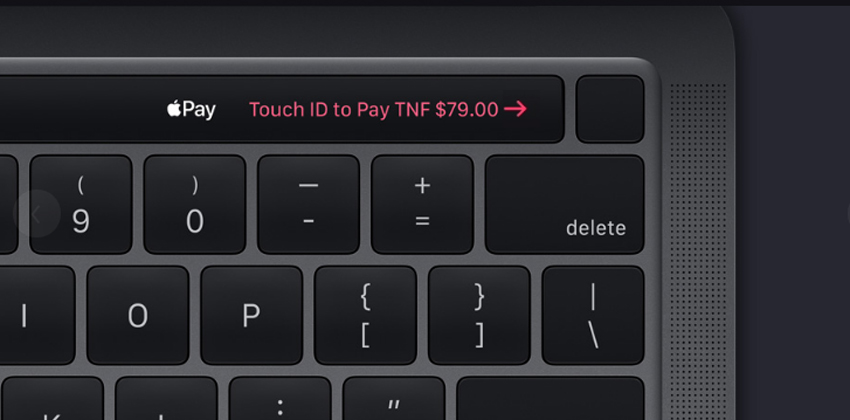The height and width of the screenshot is (420, 850).
Task: Click the Touch ID sensor button
Action: (610, 109)
